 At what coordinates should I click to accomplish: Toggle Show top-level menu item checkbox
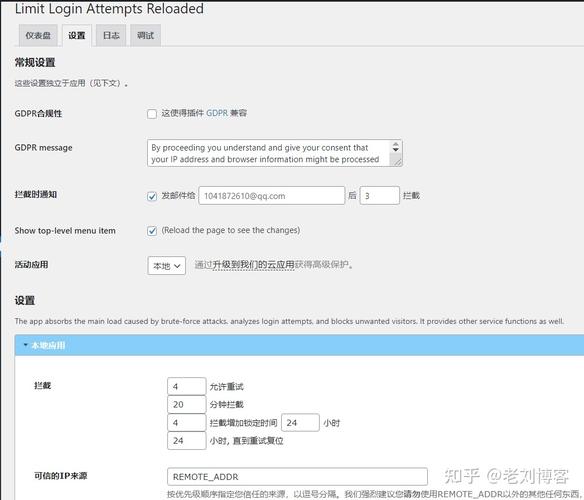tap(152, 231)
